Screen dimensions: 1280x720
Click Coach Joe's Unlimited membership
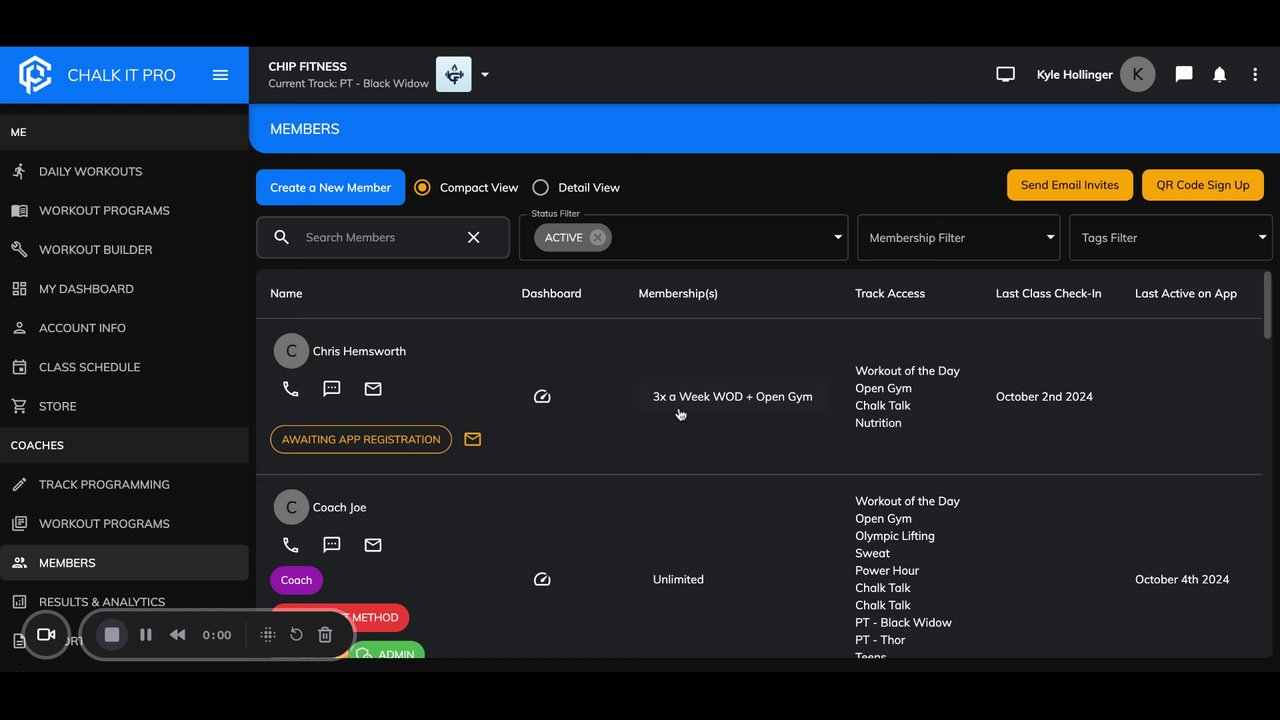click(x=678, y=579)
